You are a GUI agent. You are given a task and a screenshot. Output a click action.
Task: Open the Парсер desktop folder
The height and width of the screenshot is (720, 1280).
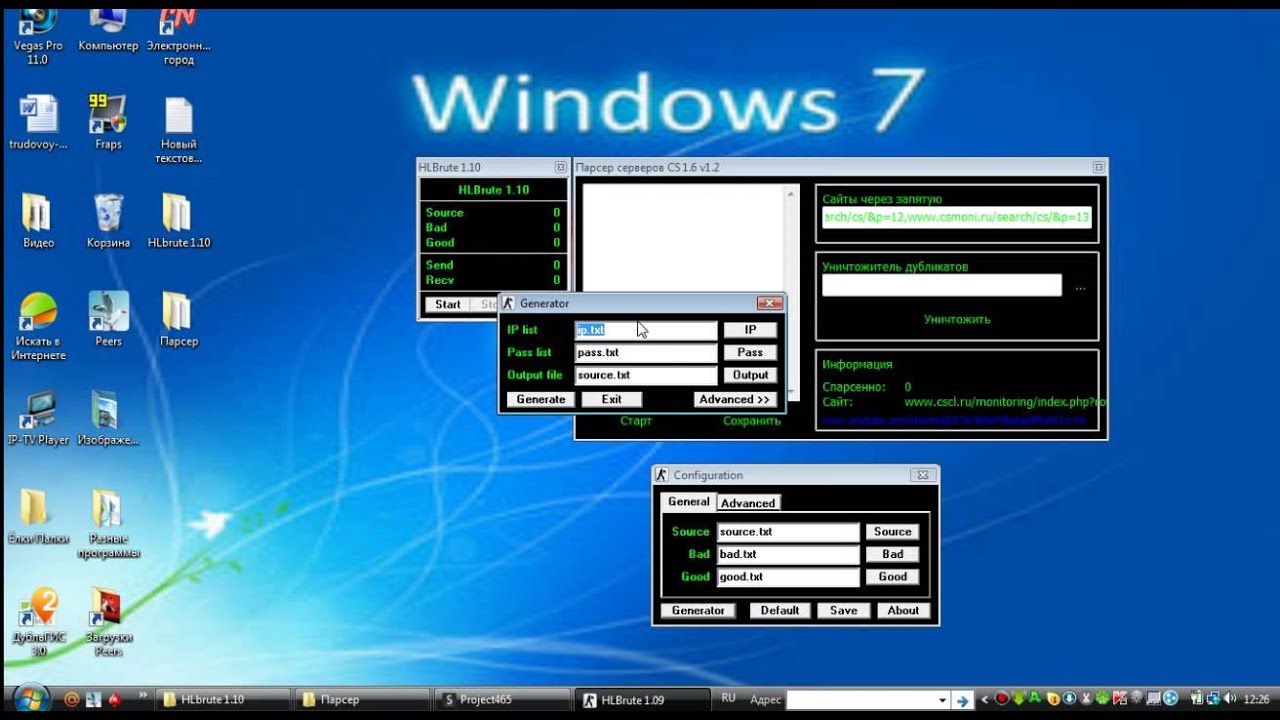click(178, 319)
